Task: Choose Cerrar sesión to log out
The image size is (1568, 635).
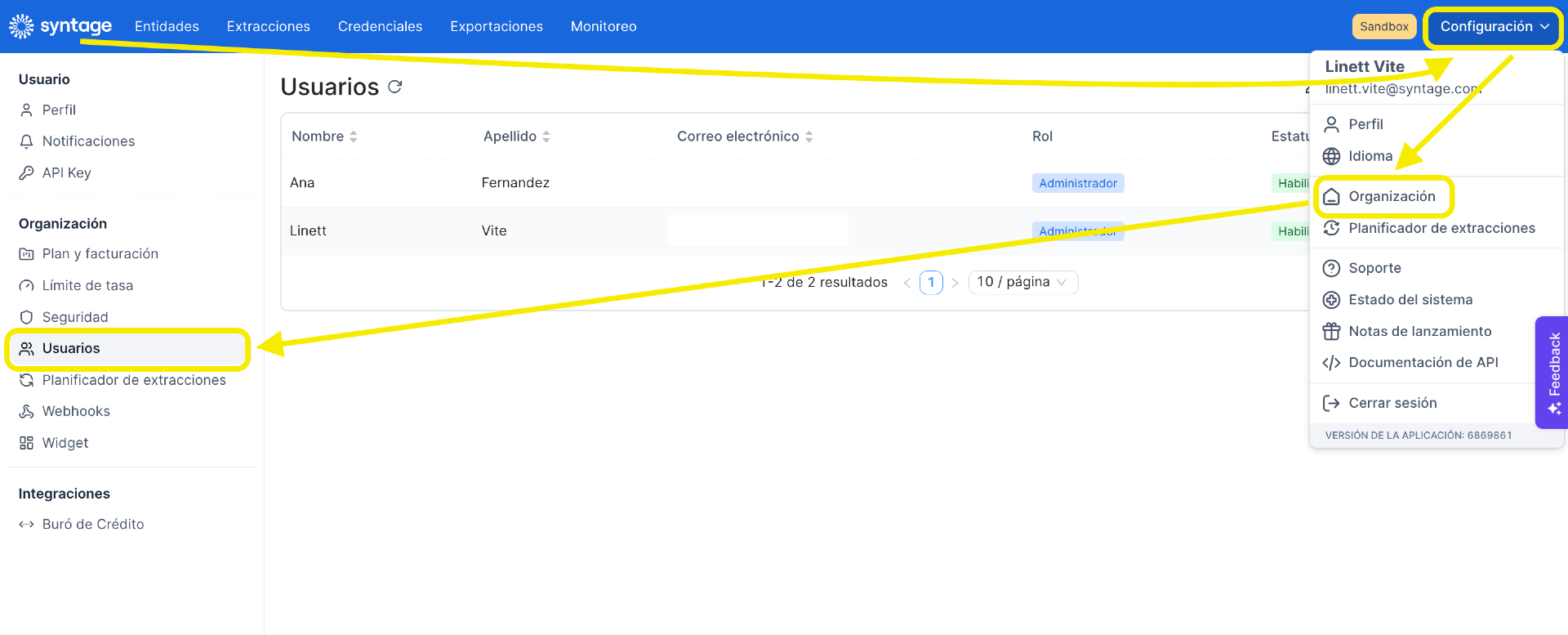Action: click(1392, 403)
